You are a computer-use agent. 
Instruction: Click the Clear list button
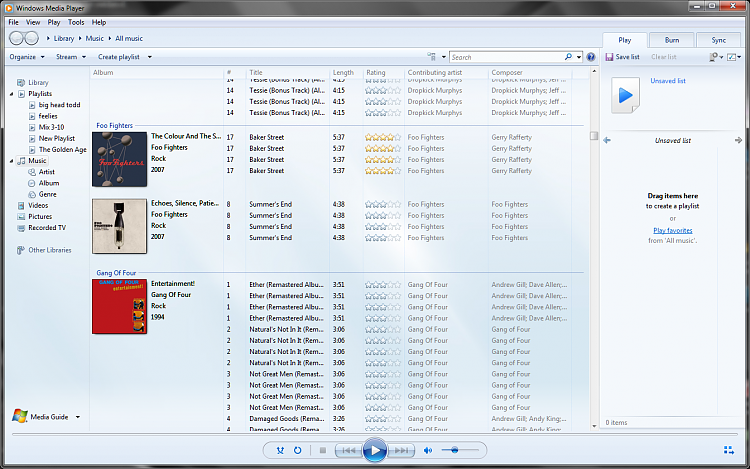tap(663, 57)
